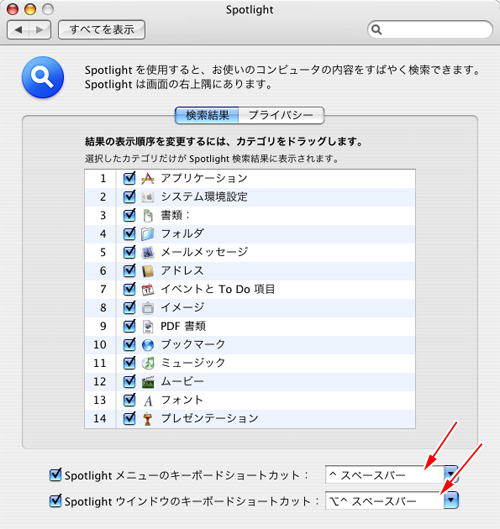This screenshot has width=500, height=529.
Task: Click the イメージ image icon
Action: click(147, 308)
